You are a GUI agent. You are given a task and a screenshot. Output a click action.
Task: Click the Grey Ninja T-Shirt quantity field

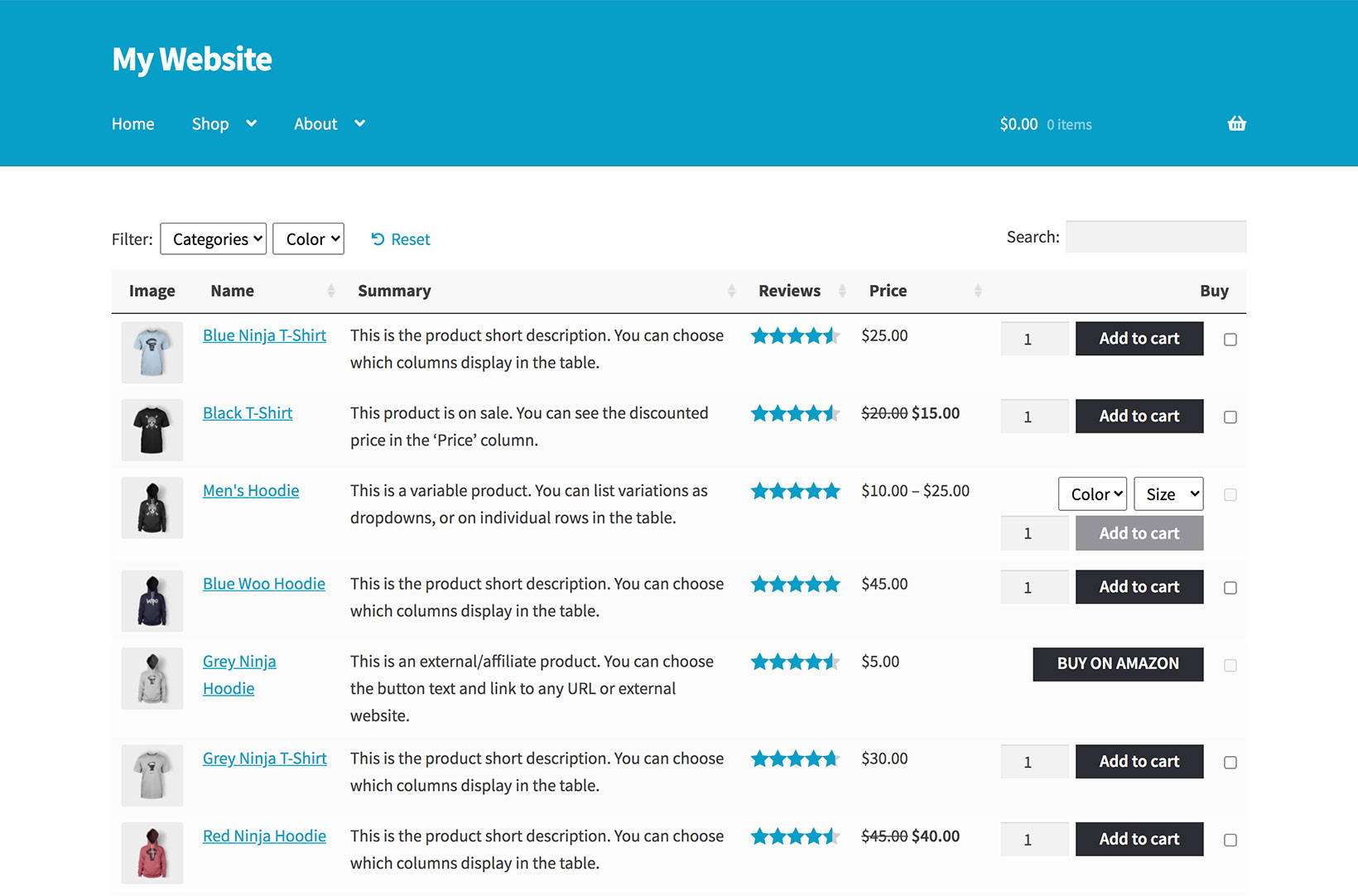coord(1033,762)
